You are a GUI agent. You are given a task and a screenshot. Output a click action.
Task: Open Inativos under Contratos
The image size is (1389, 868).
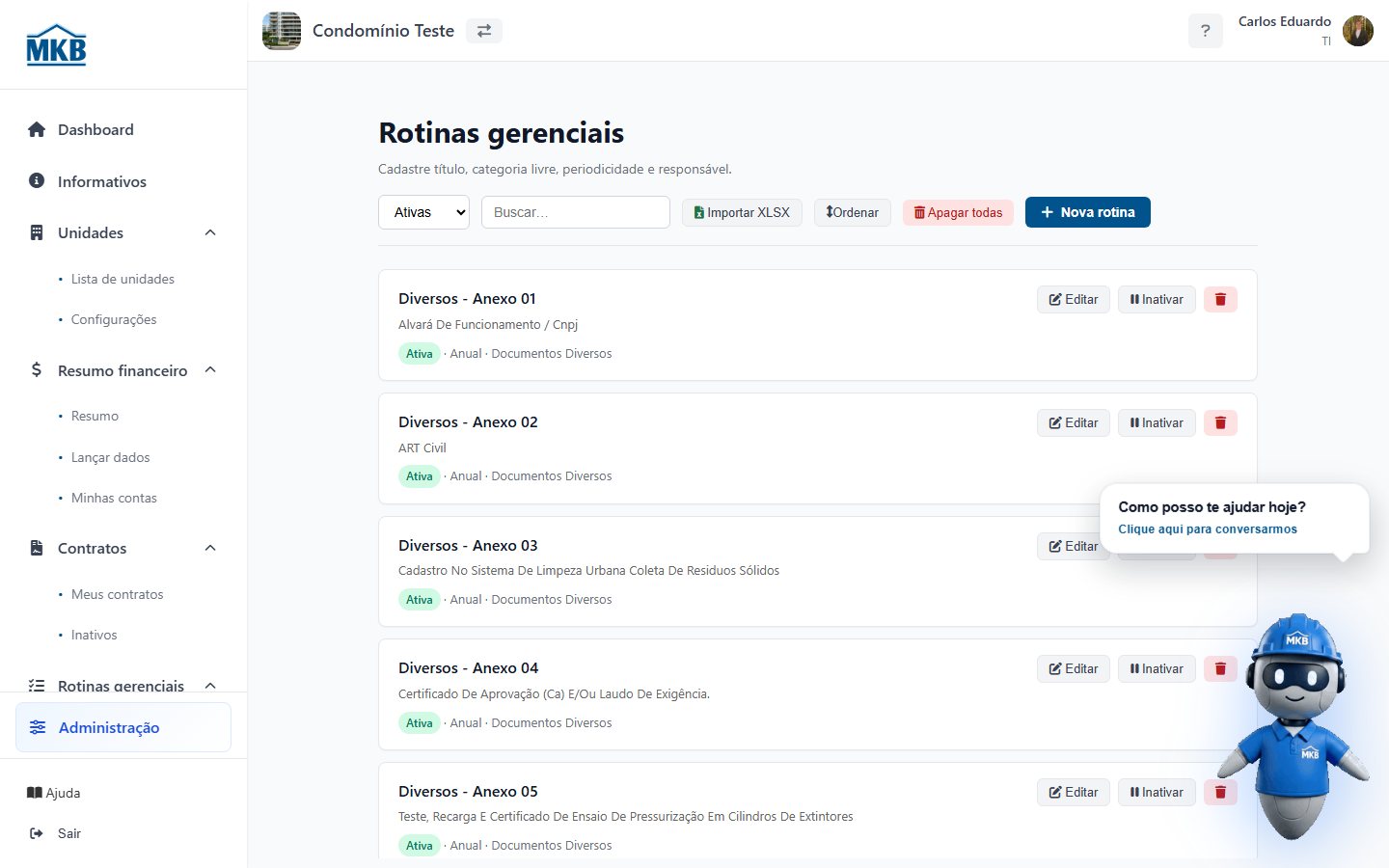pyautogui.click(x=94, y=635)
